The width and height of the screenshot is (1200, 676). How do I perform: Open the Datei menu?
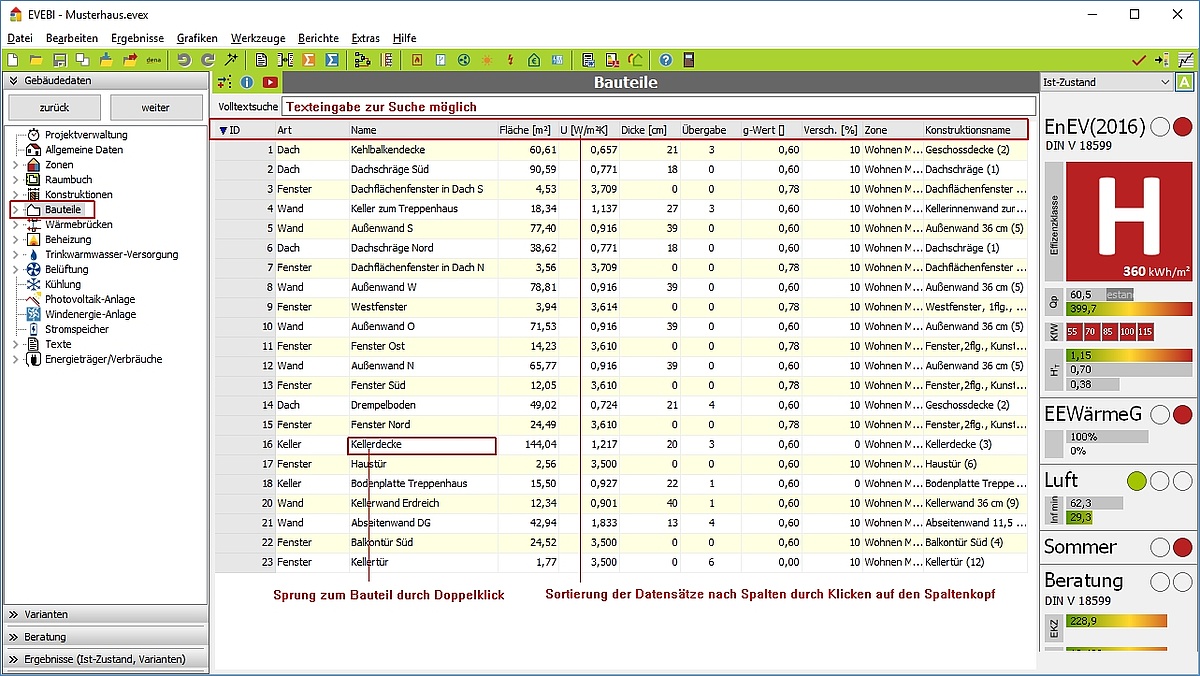[20, 38]
